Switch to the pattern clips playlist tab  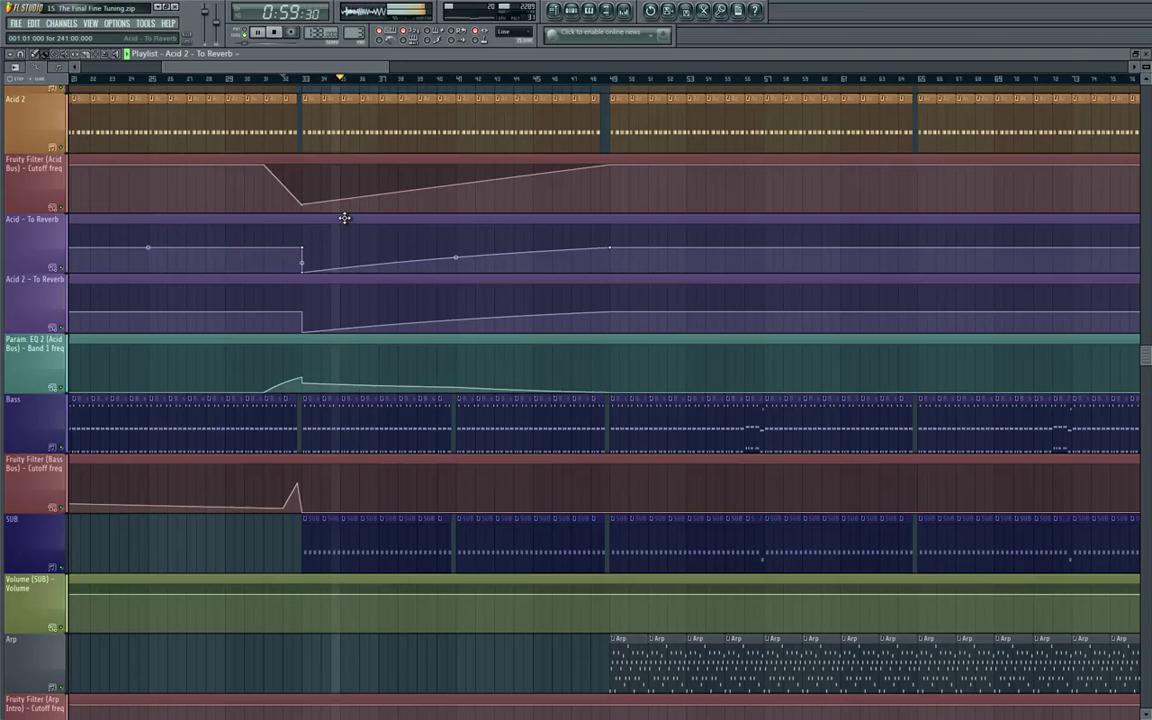(x=15, y=67)
